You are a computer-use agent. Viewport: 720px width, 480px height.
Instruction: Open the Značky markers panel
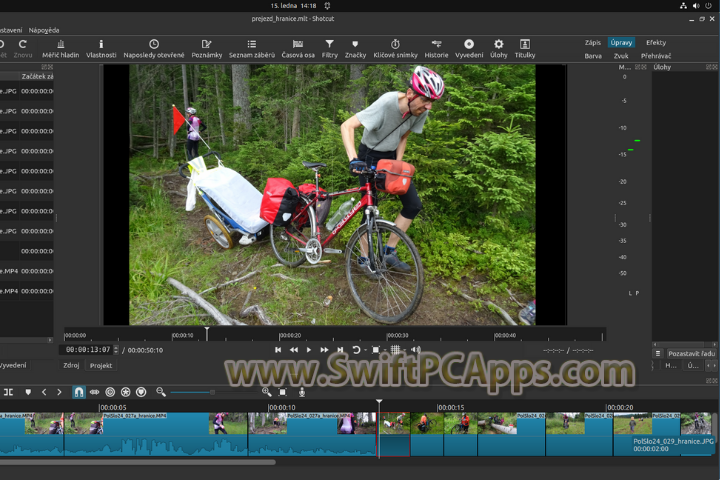[x=355, y=49]
